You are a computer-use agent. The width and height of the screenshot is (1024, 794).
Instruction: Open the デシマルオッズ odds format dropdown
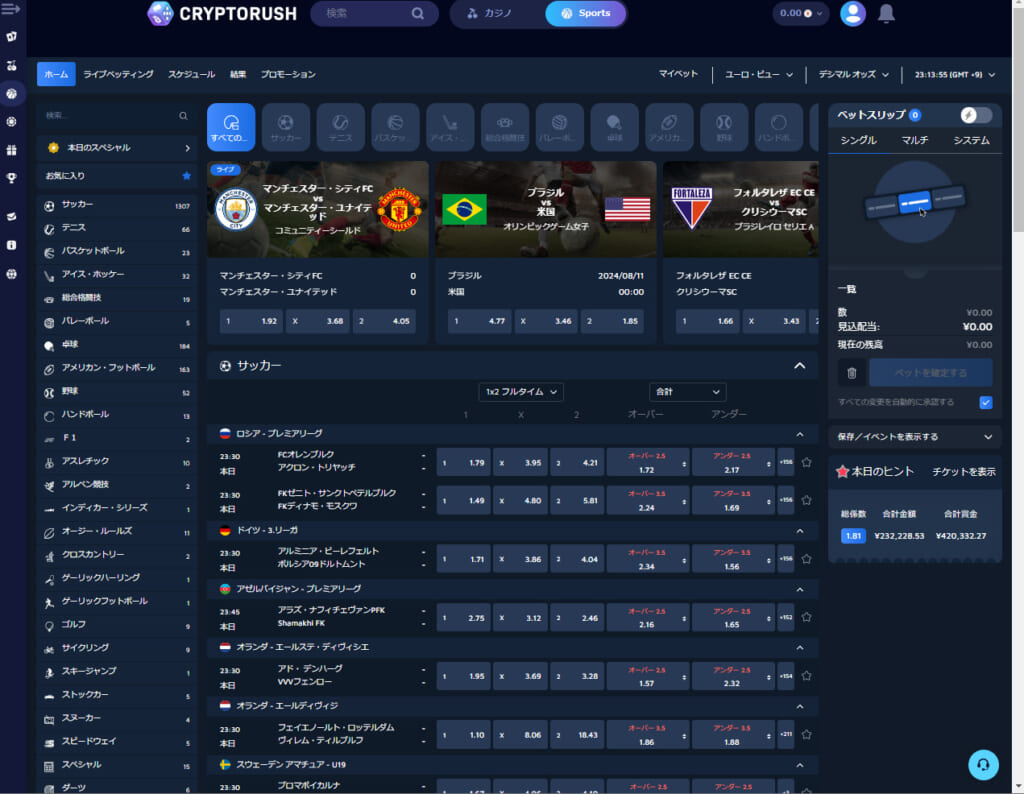[854, 74]
